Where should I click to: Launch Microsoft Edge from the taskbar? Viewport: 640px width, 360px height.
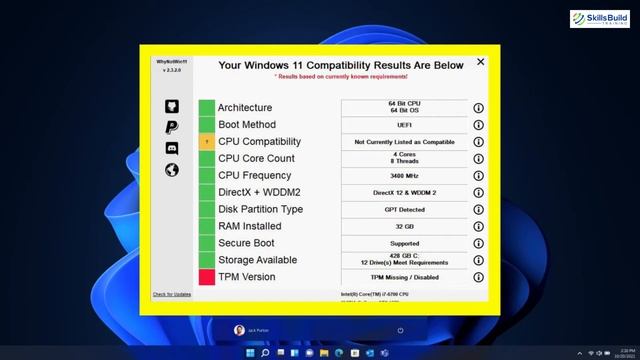point(339,353)
